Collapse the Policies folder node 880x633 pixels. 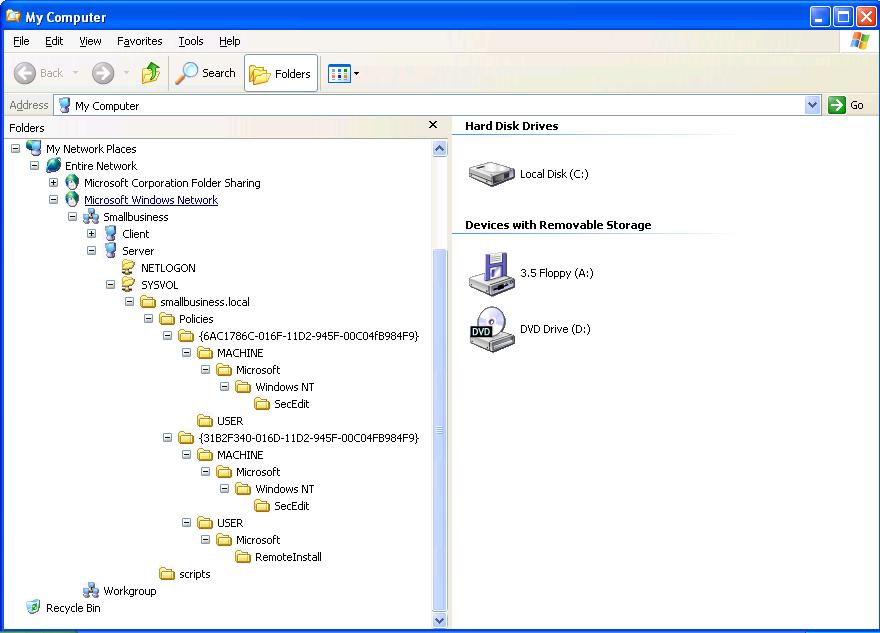coord(148,319)
